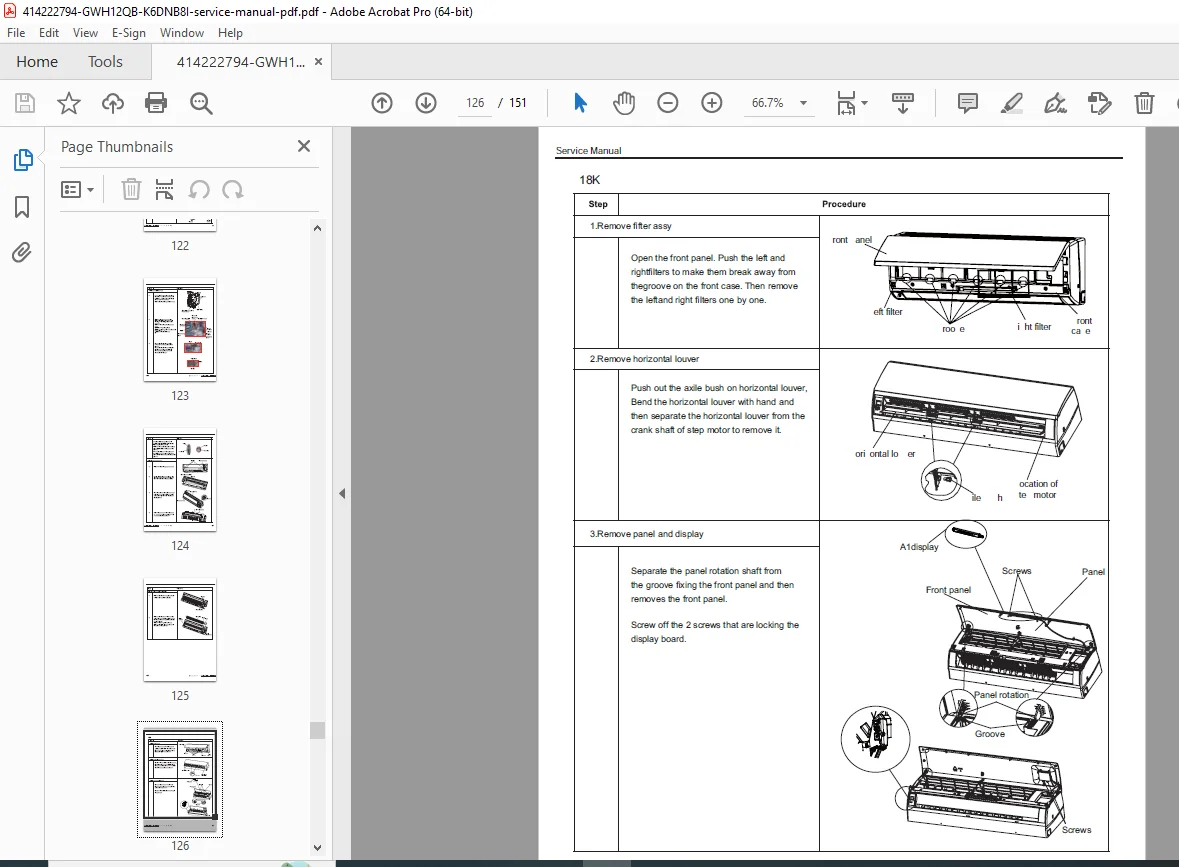Open the Help menu
The height and width of the screenshot is (867, 1179).
pyautogui.click(x=230, y=33)
